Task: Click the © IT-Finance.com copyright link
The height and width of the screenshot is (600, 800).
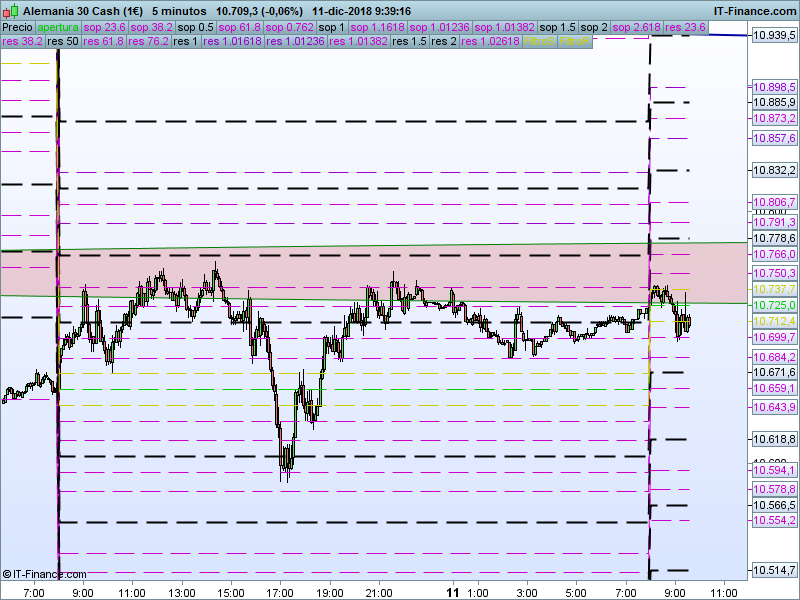Action: point(44,574)
